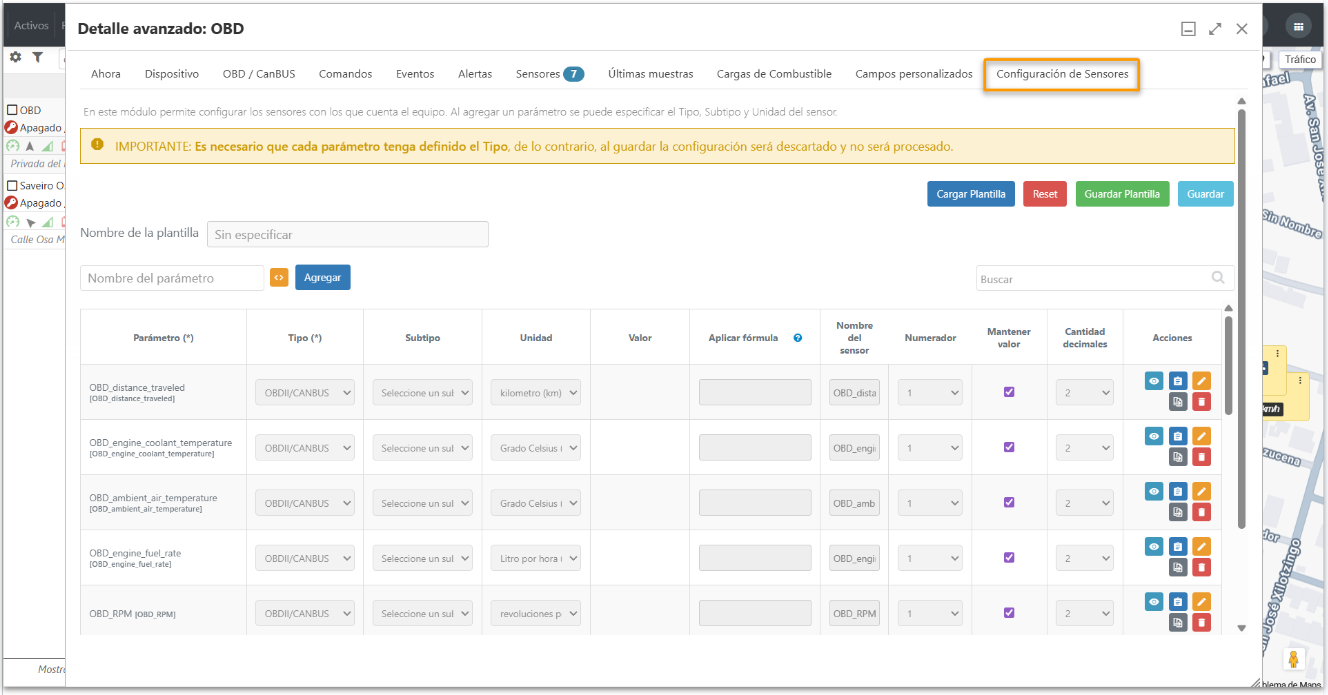The image size is (1328, 695).
Task: Go to the Cargas de Combustible tab
Action: 774,74
